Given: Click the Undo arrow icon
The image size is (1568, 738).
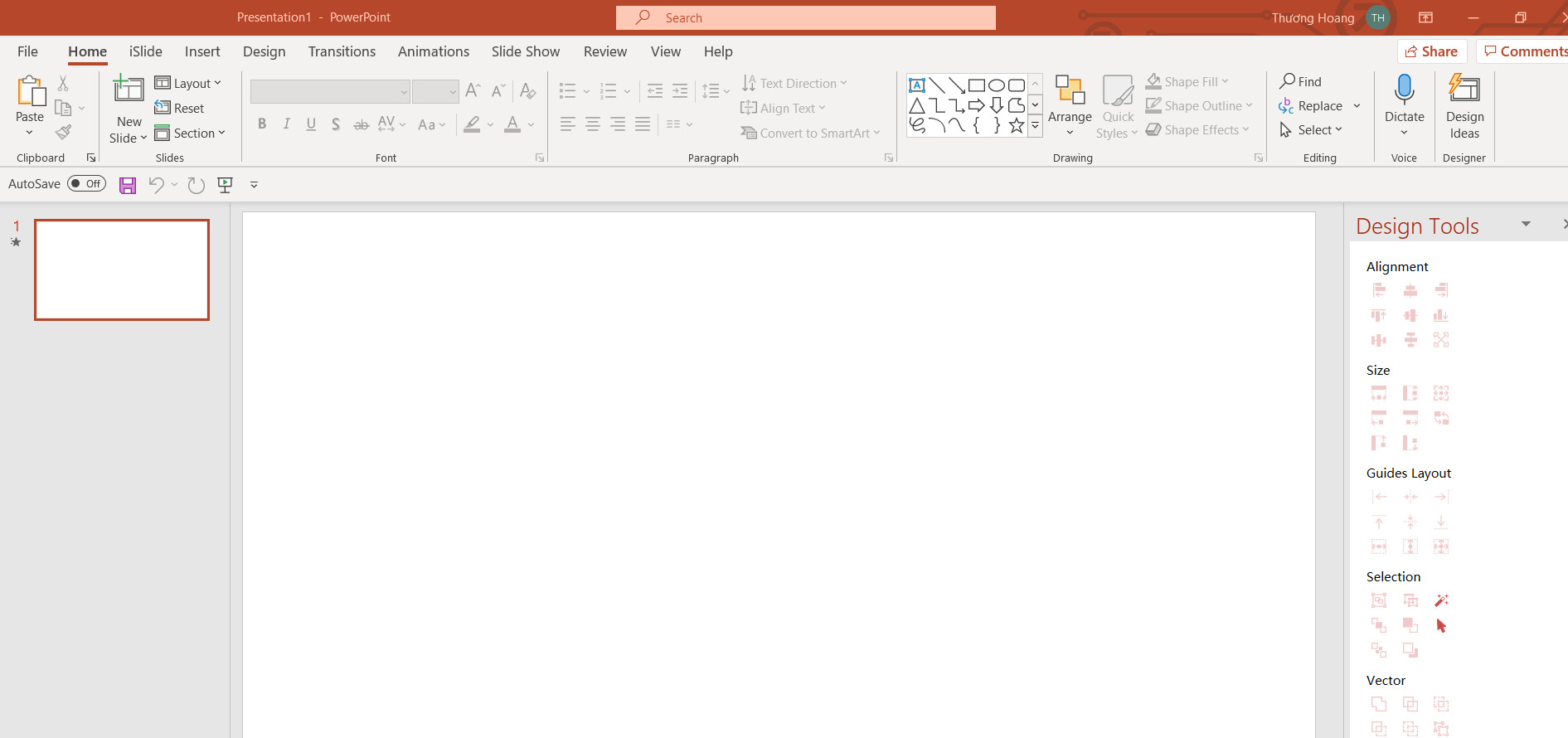Looking at the screenshot, I should [x=156, y=184].
